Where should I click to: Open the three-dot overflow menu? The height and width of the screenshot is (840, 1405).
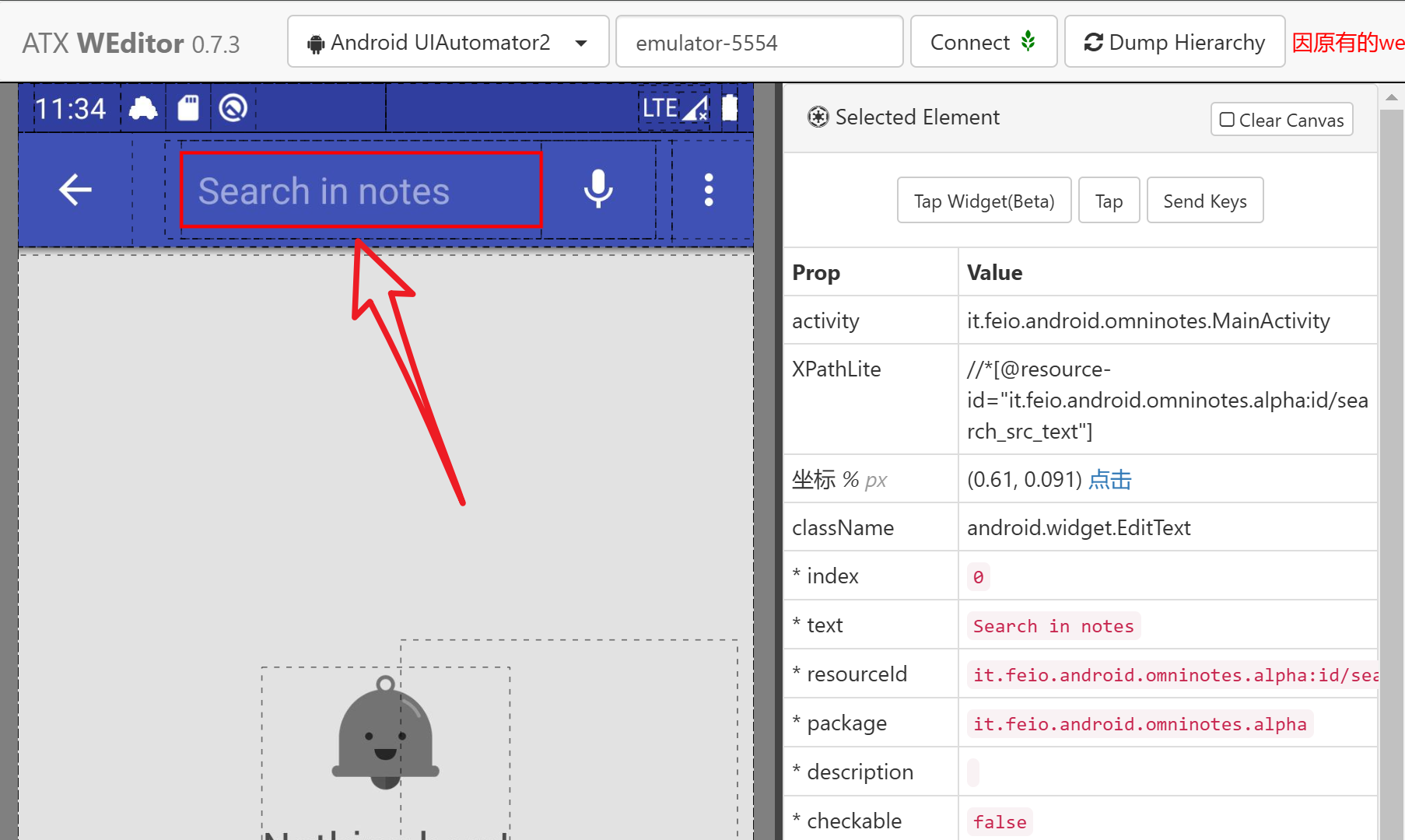point(709,190)
